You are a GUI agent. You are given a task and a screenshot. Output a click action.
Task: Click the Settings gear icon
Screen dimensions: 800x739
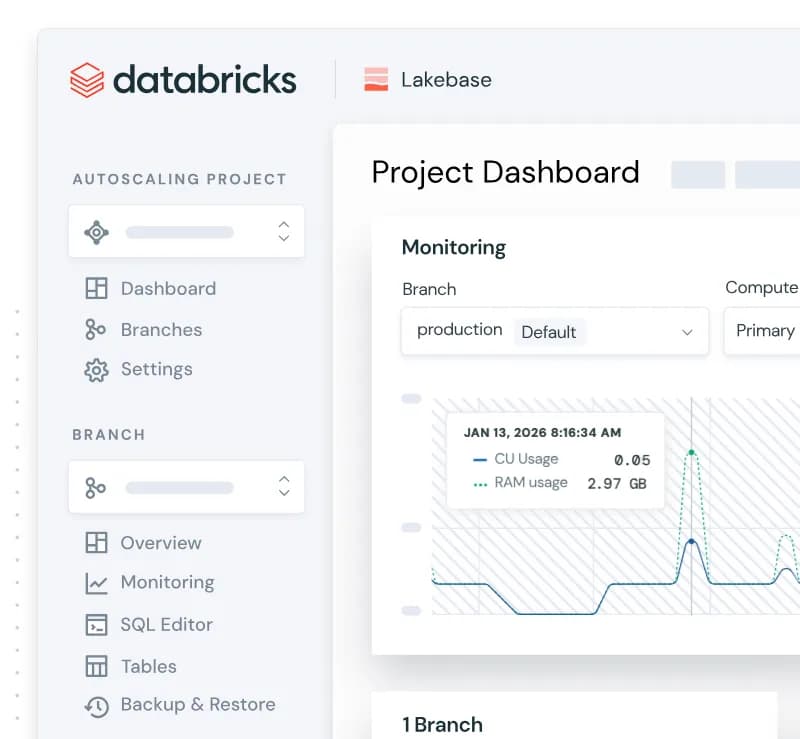(x=96, y=370)
